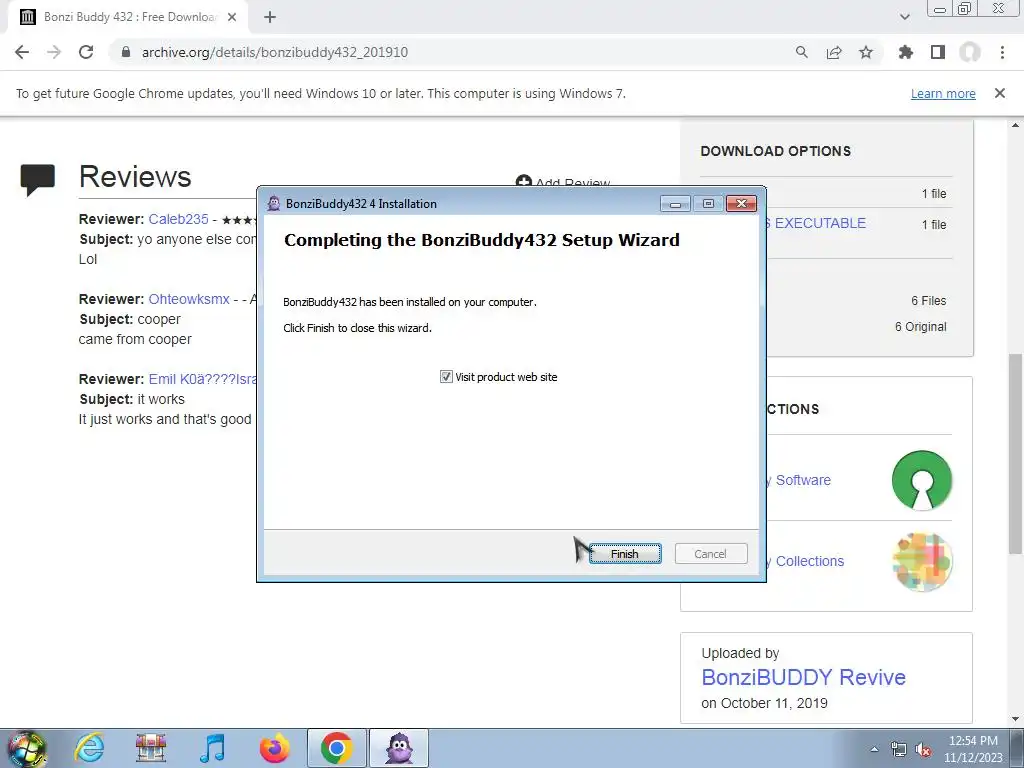Click the network tray icon
1024x768 pixels.
899,749
